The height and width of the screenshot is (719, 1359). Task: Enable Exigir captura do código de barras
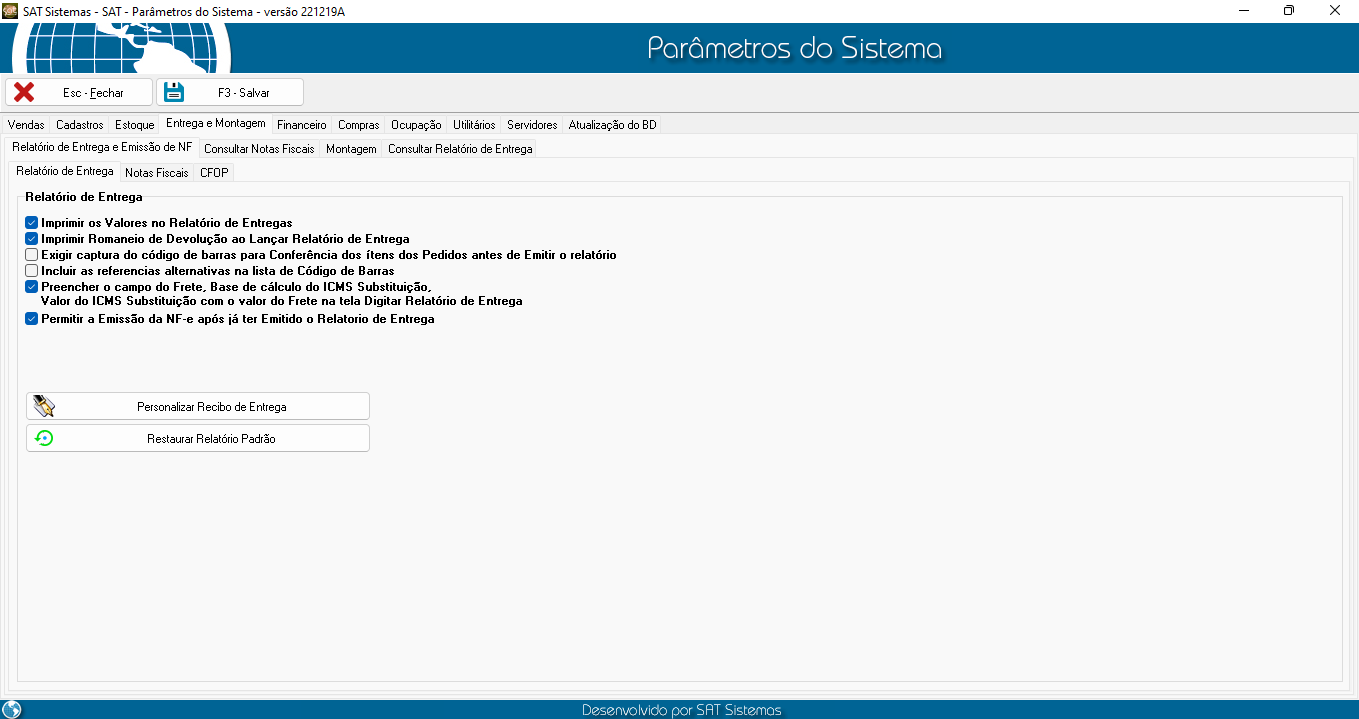point(32,255)
